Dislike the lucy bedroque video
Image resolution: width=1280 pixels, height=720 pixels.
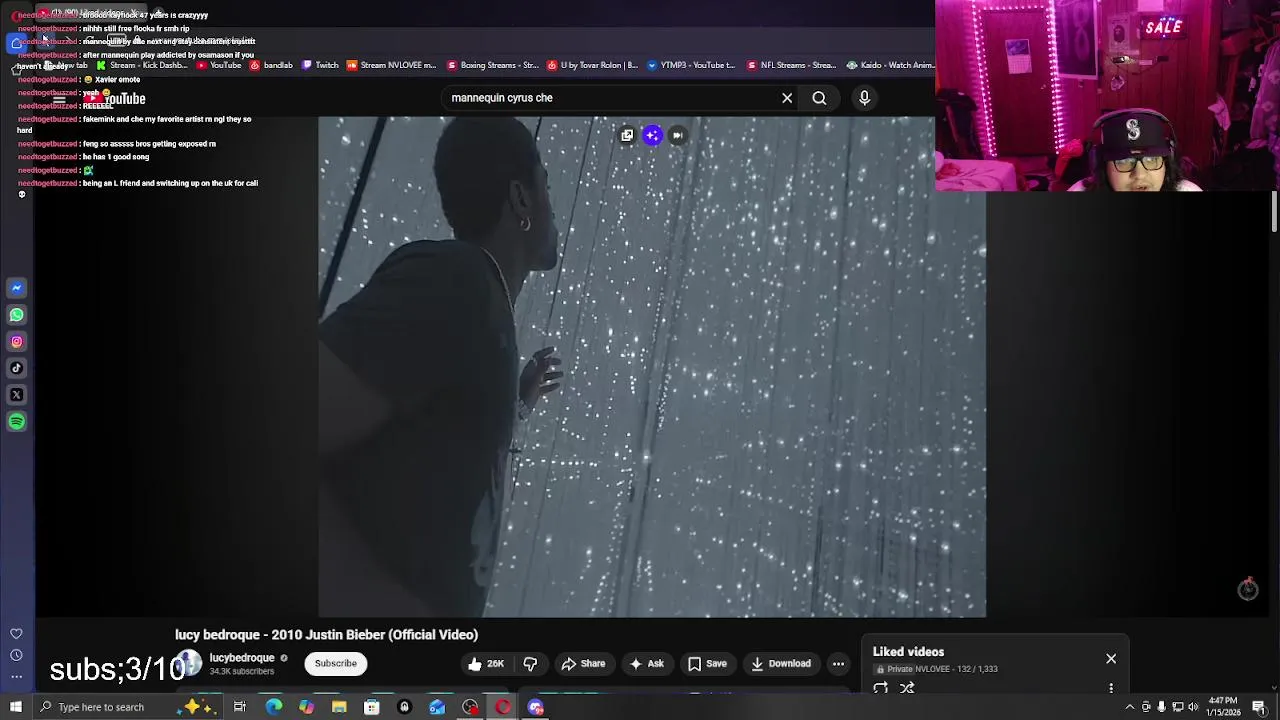[530, 664]
